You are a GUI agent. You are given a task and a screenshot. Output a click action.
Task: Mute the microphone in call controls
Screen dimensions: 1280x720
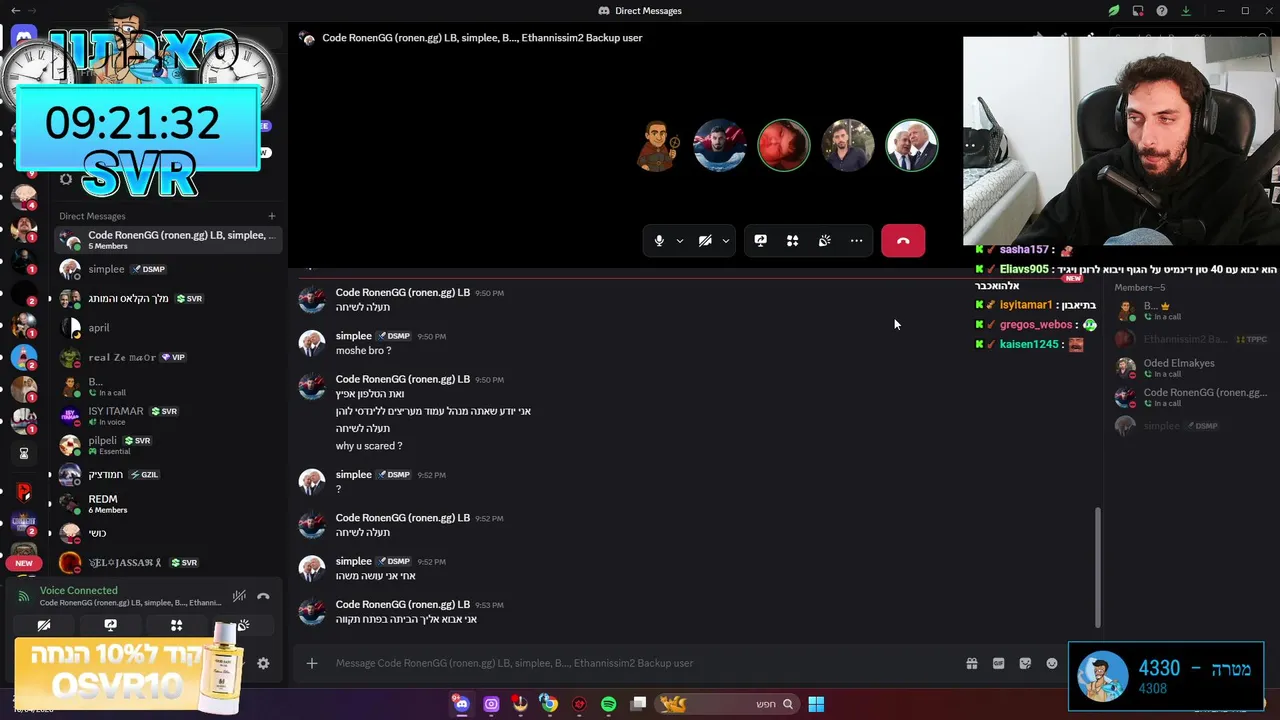[658, 241]
